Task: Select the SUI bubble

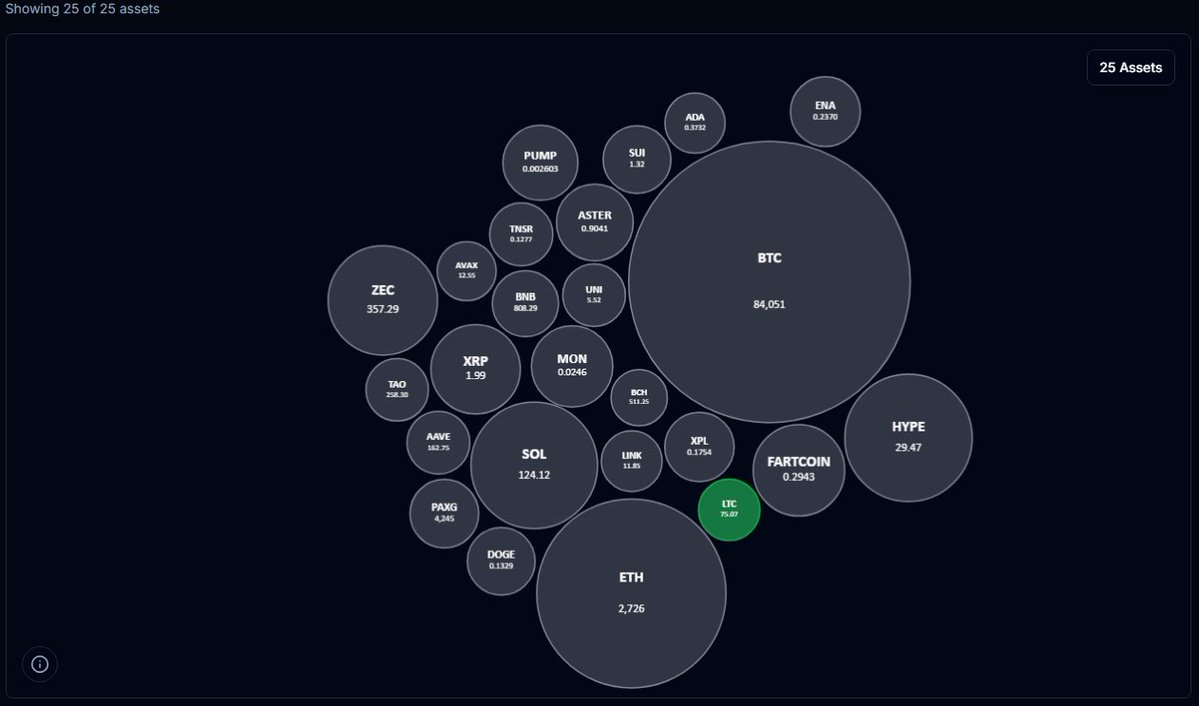Action: tap(637, 159)
